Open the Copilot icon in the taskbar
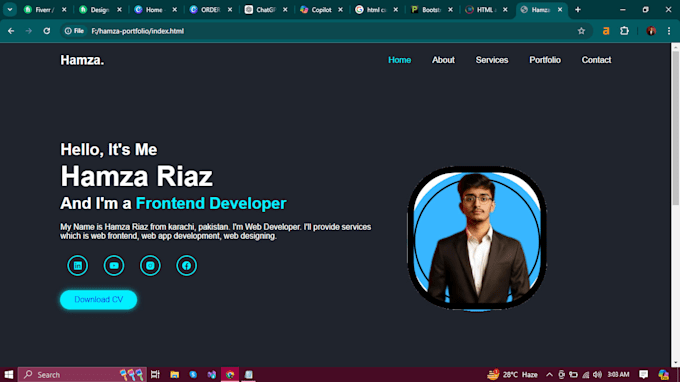 click(x=663, y=374)
